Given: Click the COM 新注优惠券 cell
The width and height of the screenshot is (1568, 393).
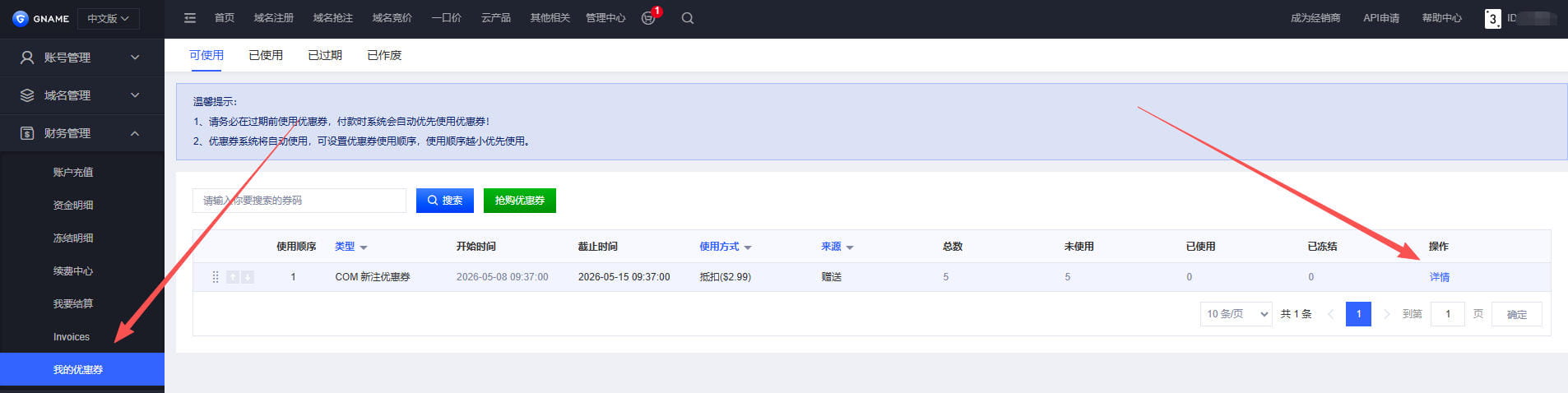Looking at the screenshot, I should click(x=373, y=277).
